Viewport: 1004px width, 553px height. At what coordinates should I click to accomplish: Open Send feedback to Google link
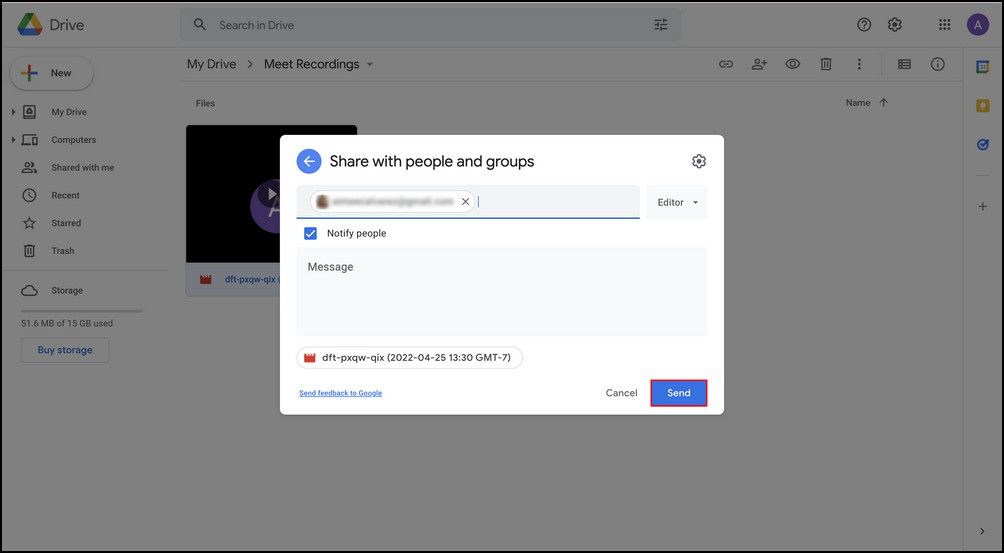point(341,393)
